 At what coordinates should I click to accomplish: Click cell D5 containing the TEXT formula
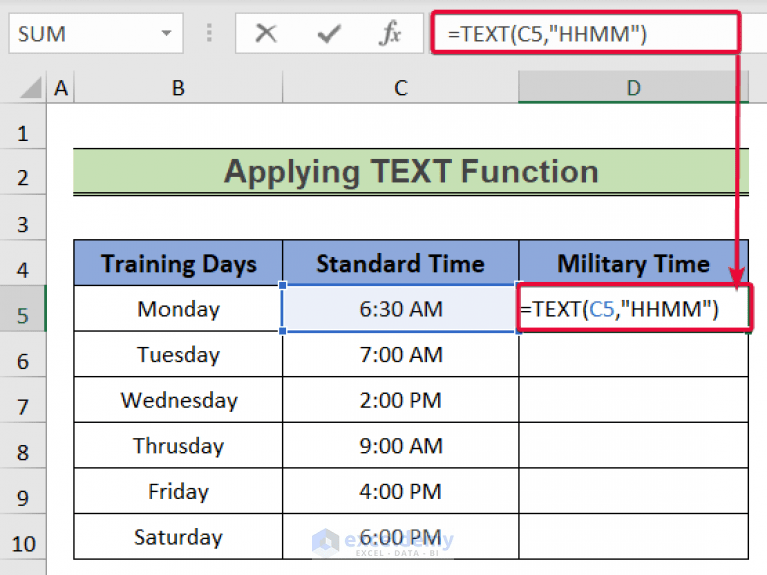[633, 309]
